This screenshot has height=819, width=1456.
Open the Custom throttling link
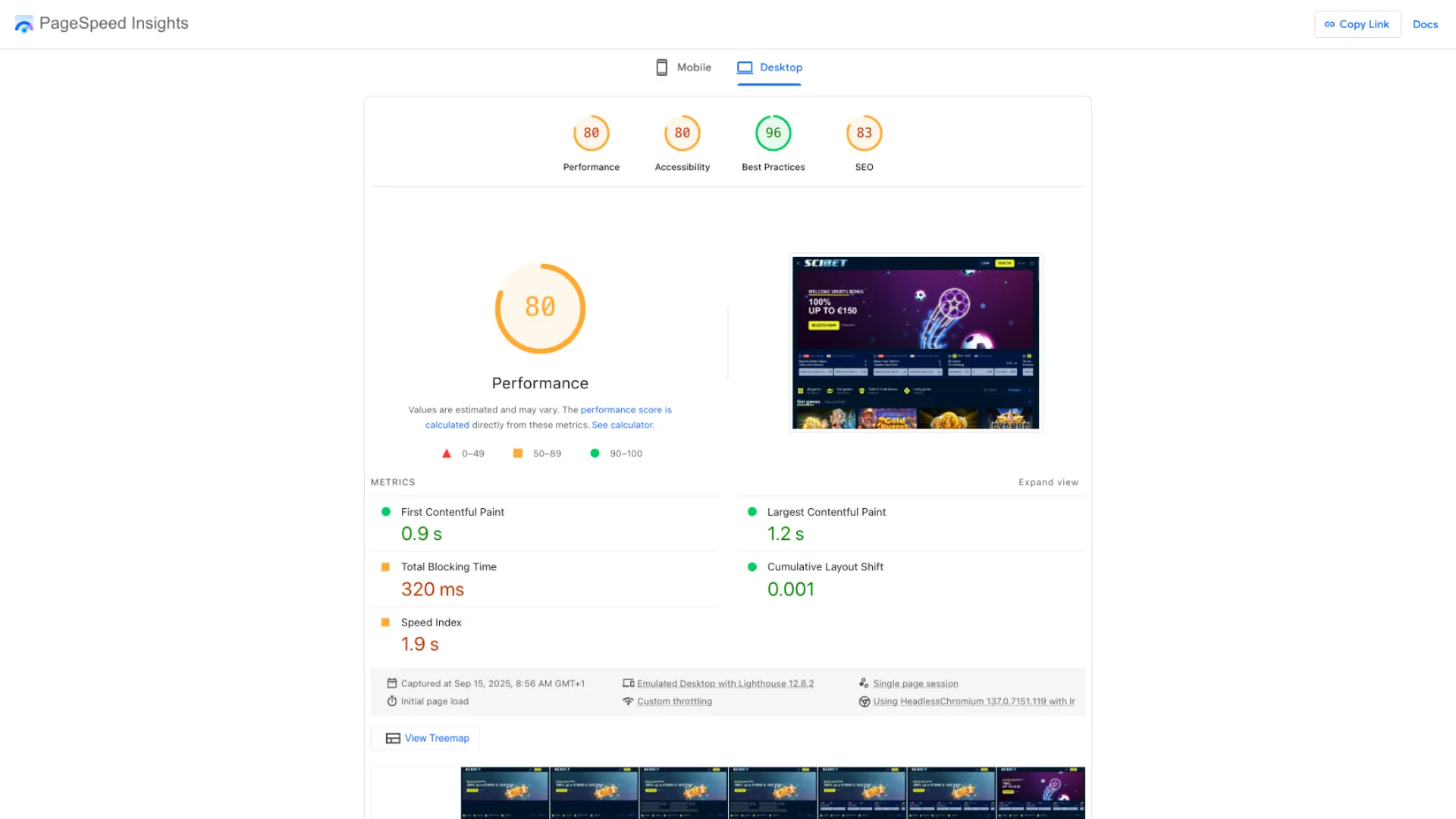click(x=674, y=701)
